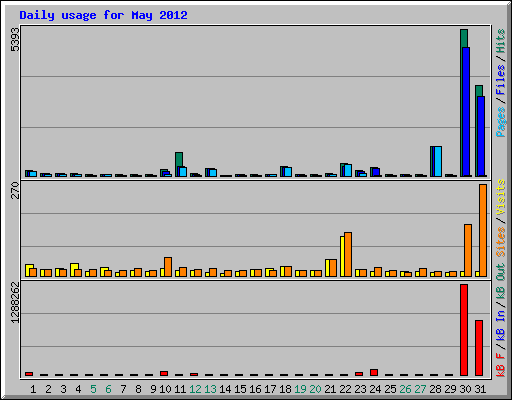Screen dimensions: 512x400
Task: Click day label 31 on x-axis
Action: [480, 389]
